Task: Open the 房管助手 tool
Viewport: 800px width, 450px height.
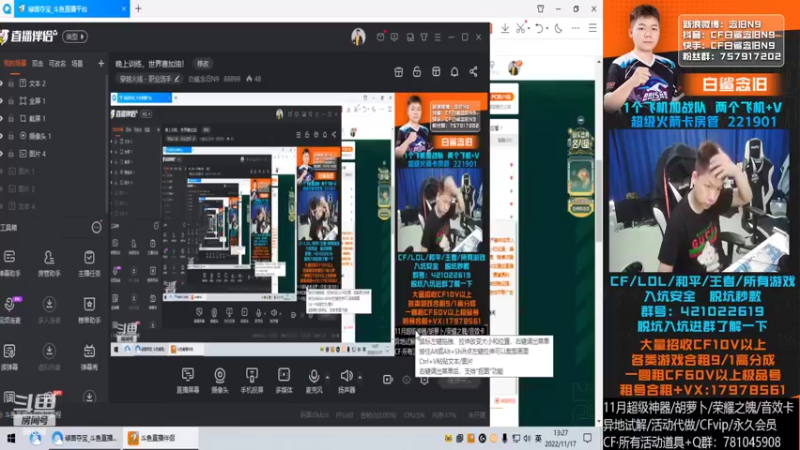Action: point(49,263)
